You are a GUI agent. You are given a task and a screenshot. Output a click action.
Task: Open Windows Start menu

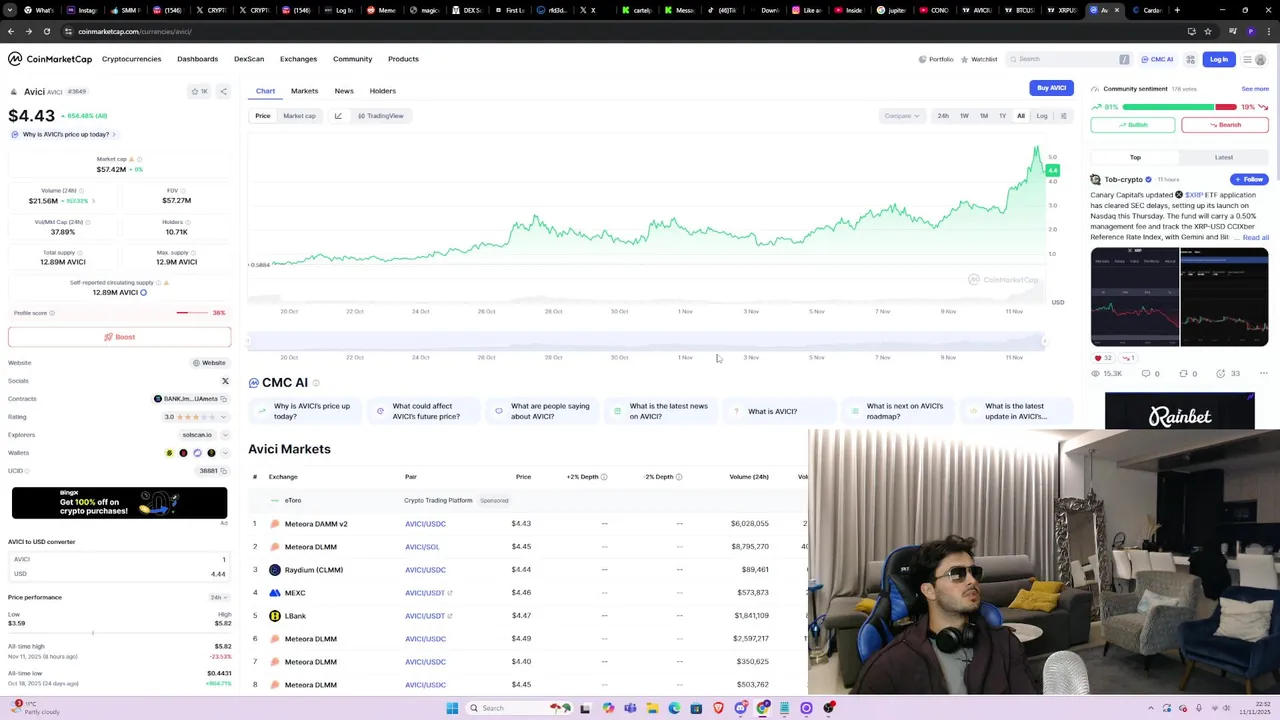452,708
